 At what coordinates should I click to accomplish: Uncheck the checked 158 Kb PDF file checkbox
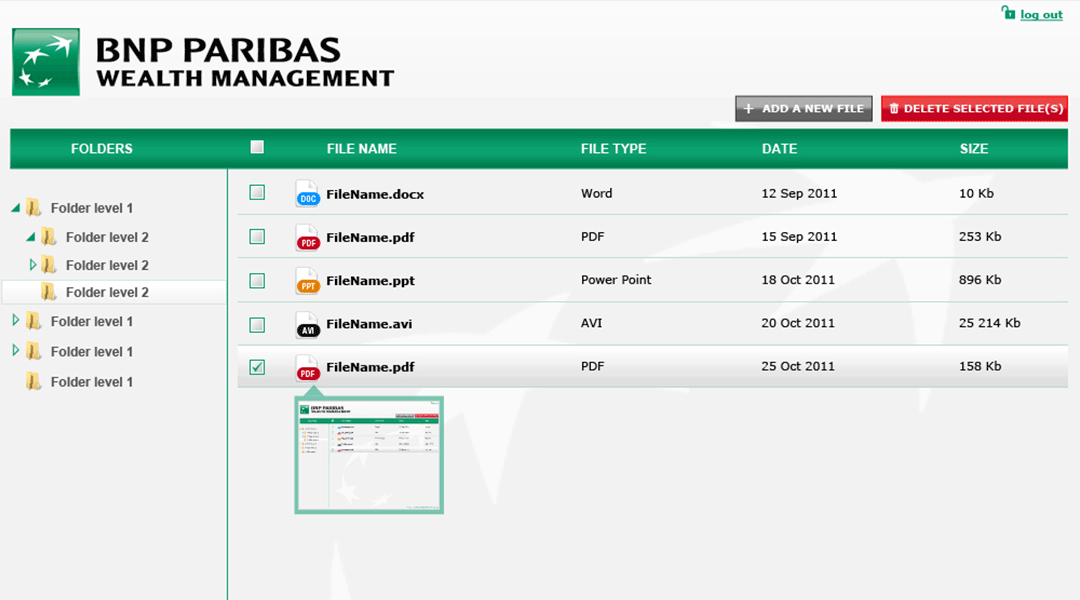(257, 367)
